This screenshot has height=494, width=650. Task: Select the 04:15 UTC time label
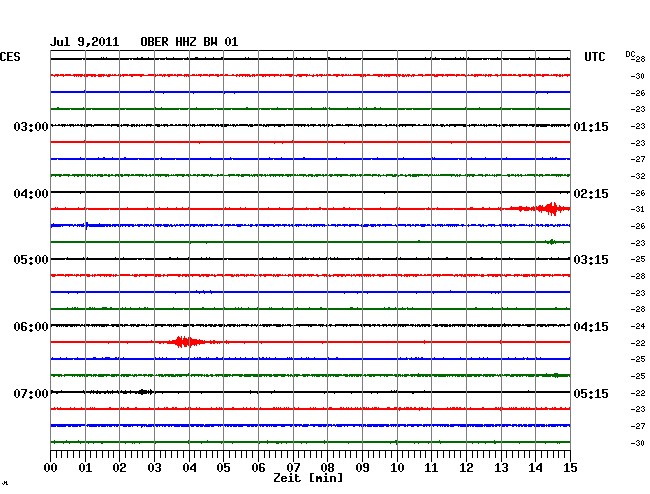pyautogui.click(x=591, y=327)
